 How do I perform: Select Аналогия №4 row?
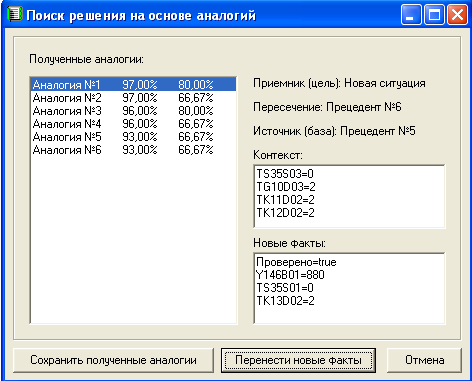coord(133,124)
